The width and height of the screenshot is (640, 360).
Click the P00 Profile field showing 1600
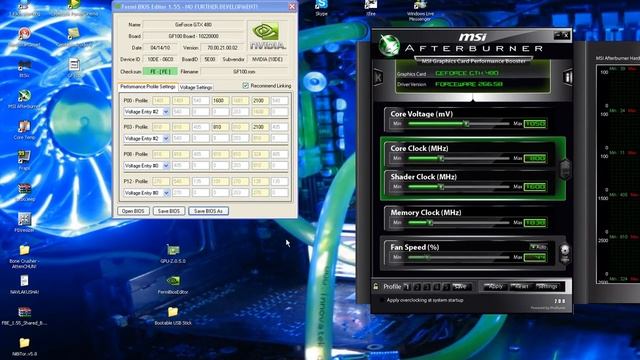(x=220, y=100)
